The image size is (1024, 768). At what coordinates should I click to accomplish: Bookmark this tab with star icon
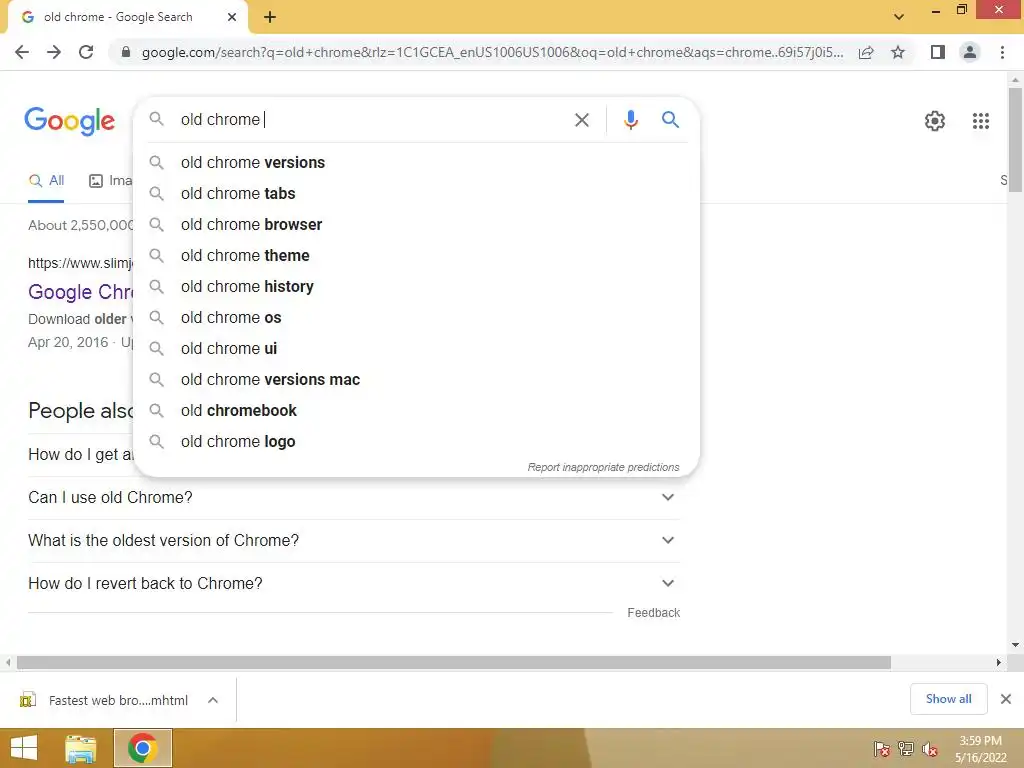pos(898,52)
